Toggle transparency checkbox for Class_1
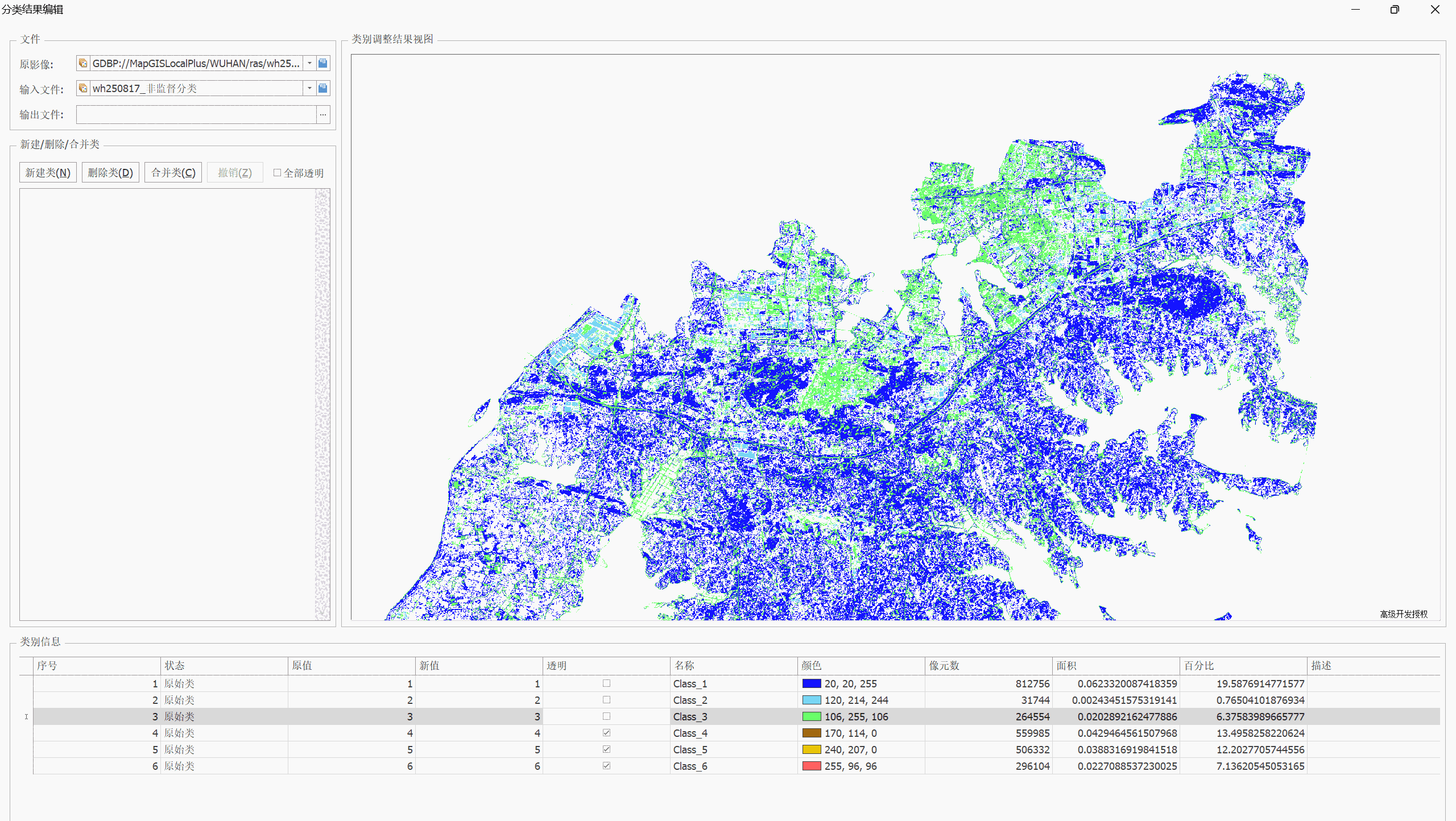The height and width of the screenshot is (821, 1456). pyautogui.click(x=606, y=683)
